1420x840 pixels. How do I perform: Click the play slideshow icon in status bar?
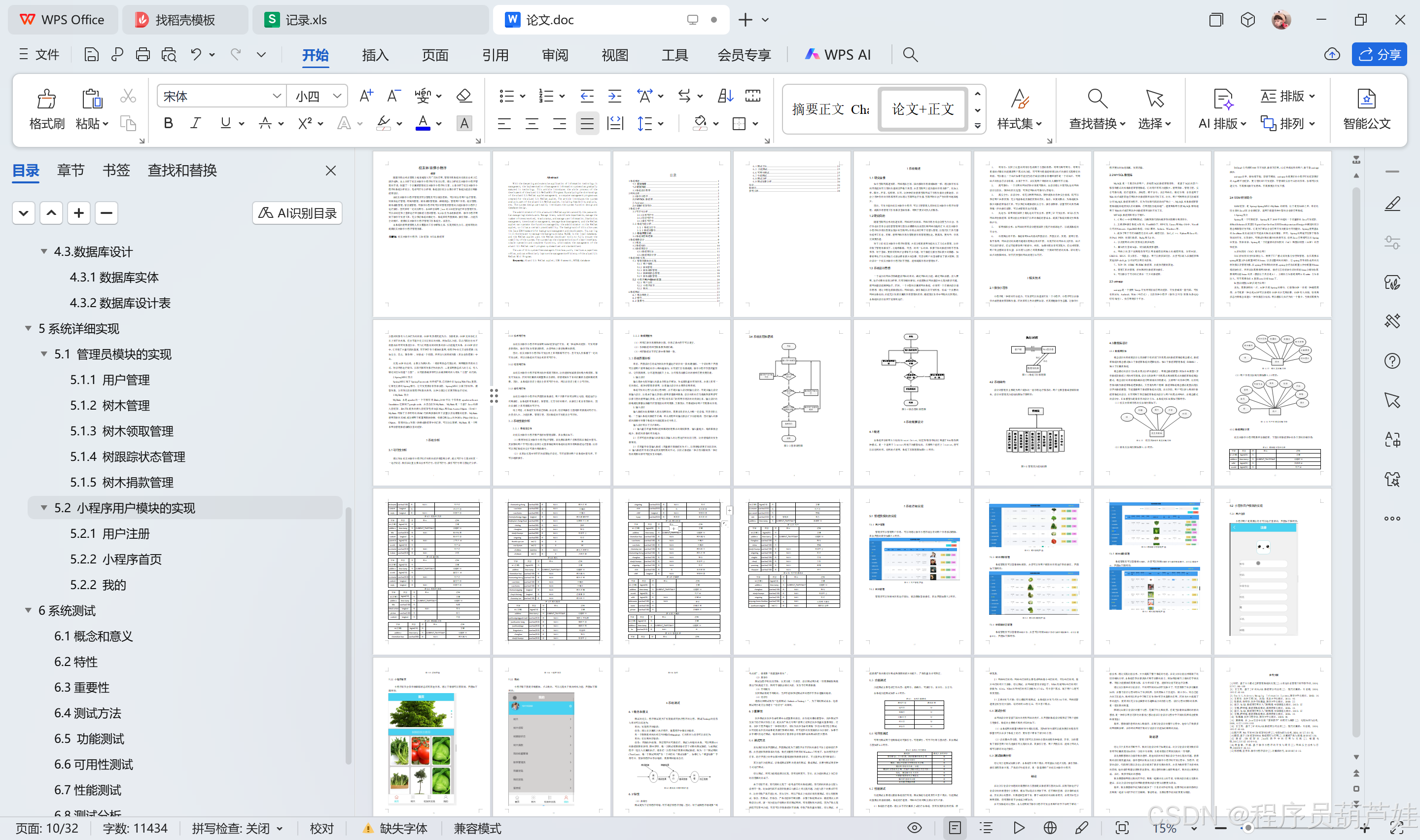pos(1019,828)
